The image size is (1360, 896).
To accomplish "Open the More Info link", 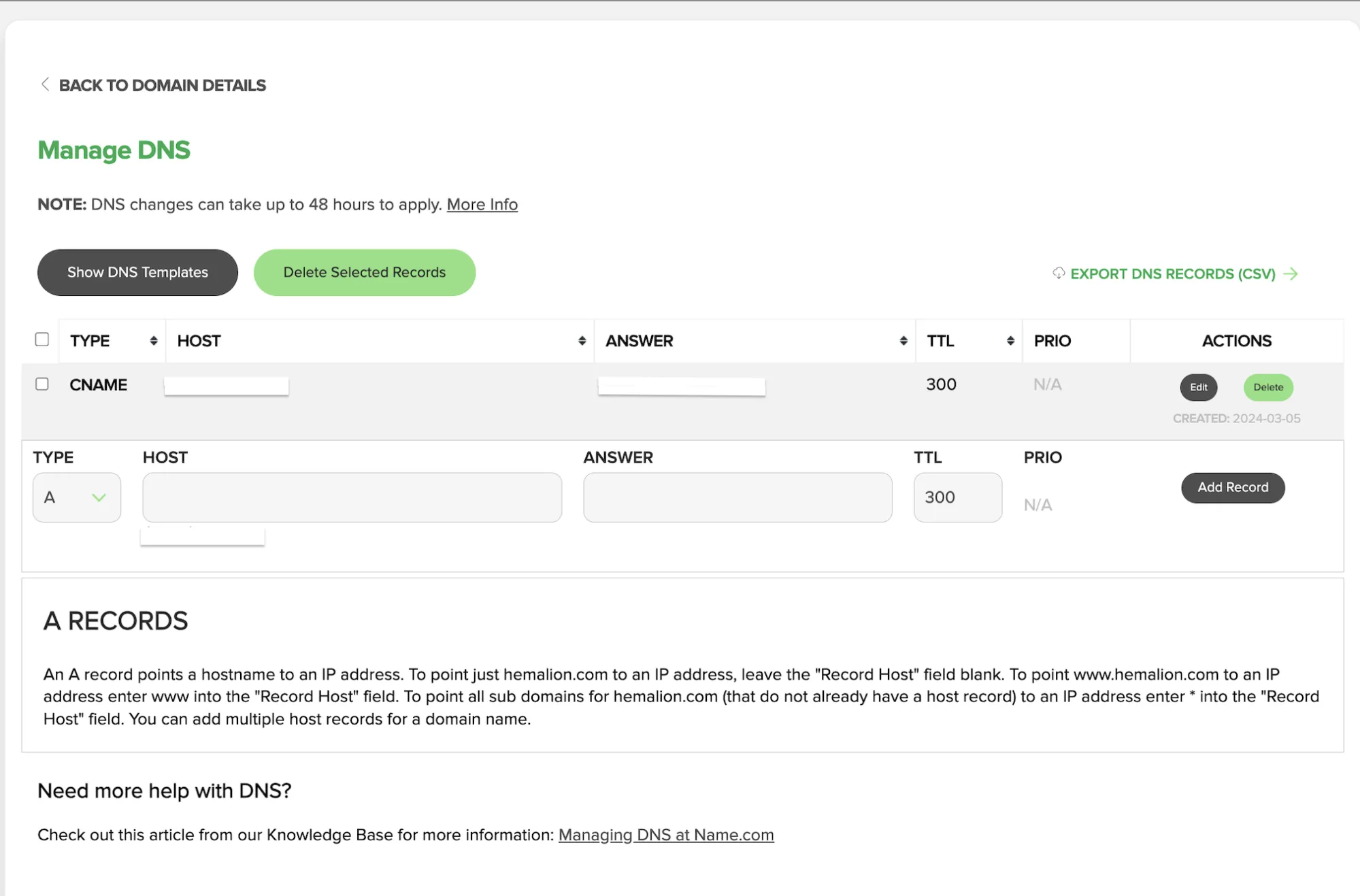I will click(x=482, y=204).
